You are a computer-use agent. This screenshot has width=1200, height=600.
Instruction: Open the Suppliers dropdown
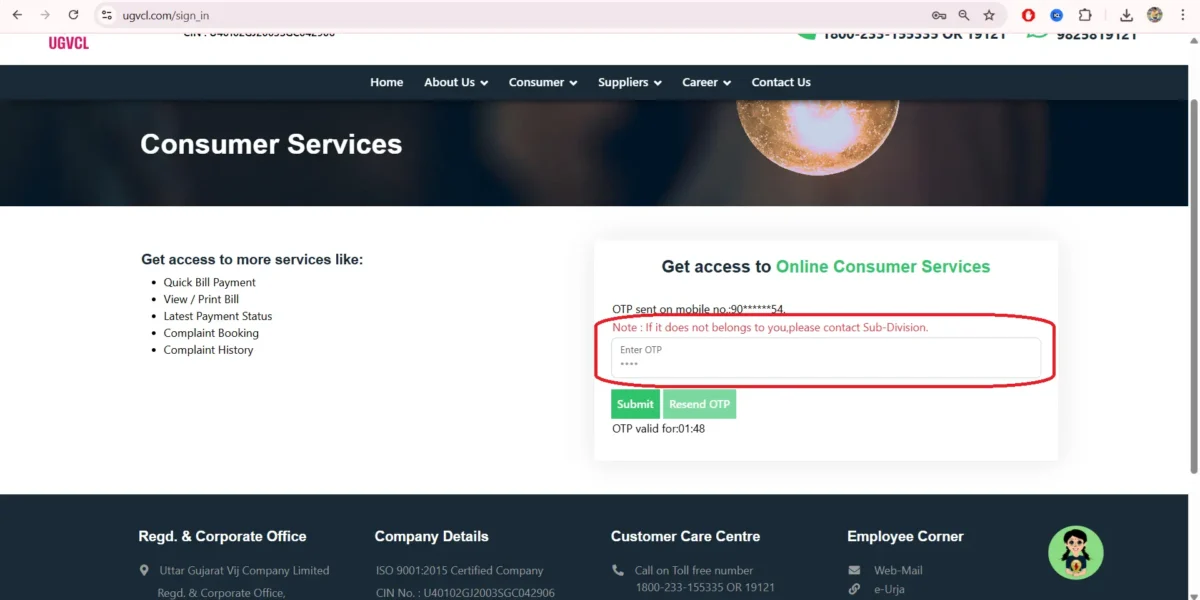(x=628, y=82)
